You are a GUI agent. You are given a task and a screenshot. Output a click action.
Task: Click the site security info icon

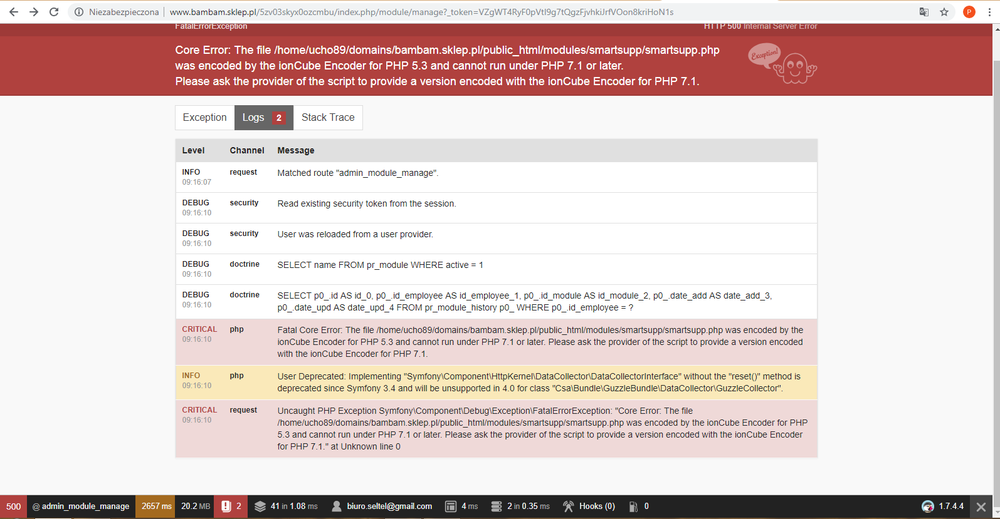78,12
